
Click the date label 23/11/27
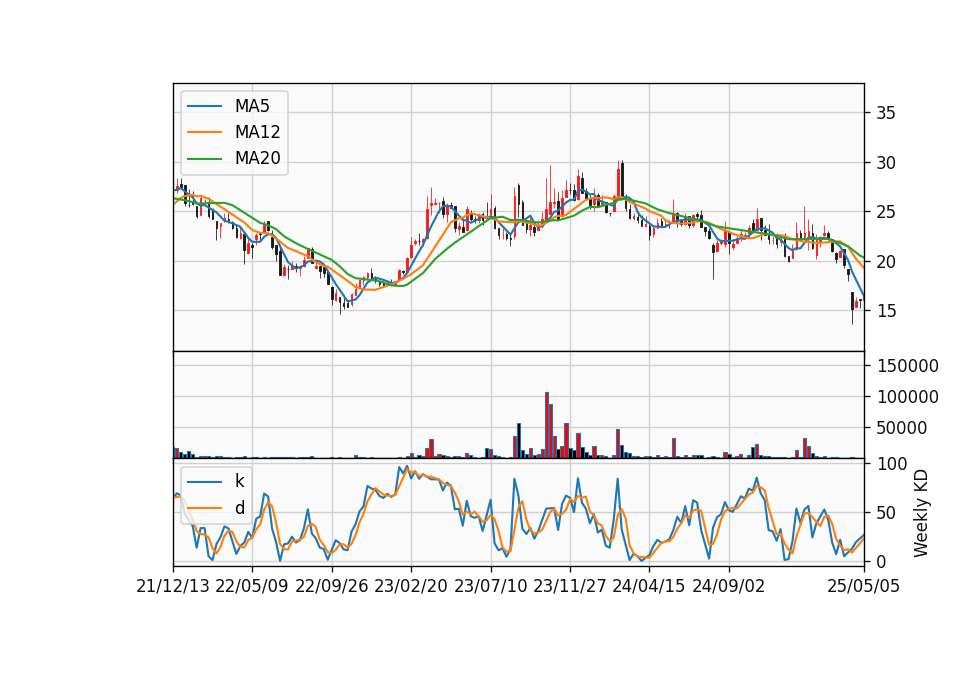569,586
